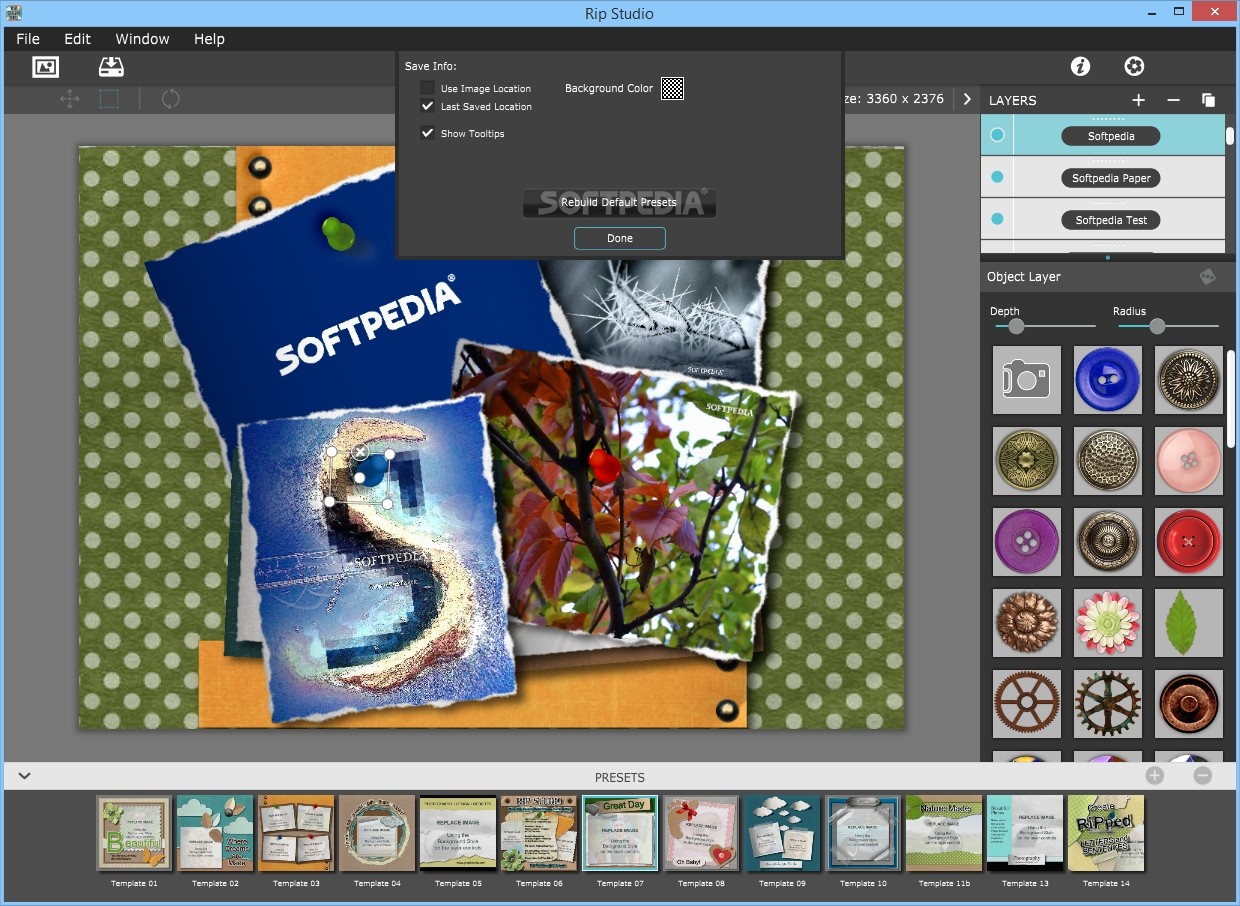The width and height of the screenshot is (1240, 906).
Task: Apply Template 07 preset
Action: [x=620, y=834]
